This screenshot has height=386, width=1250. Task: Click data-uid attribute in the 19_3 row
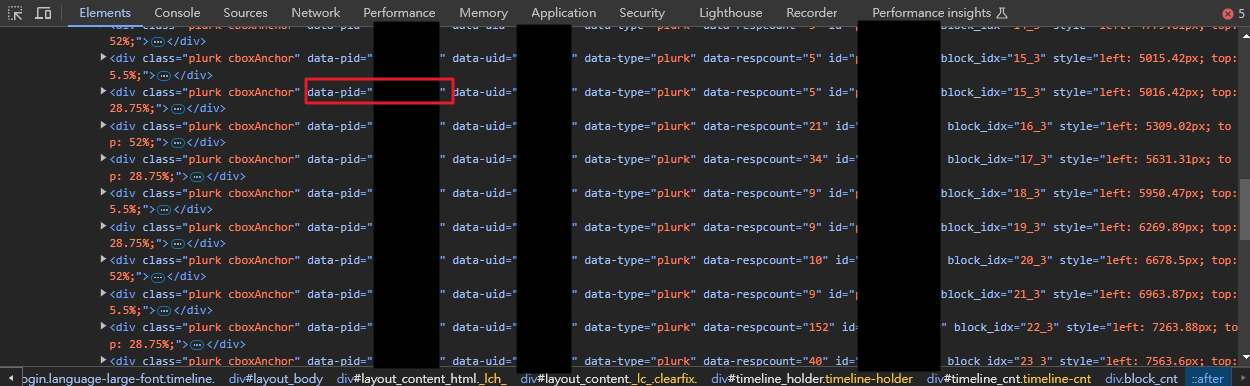tap(516, 226)
